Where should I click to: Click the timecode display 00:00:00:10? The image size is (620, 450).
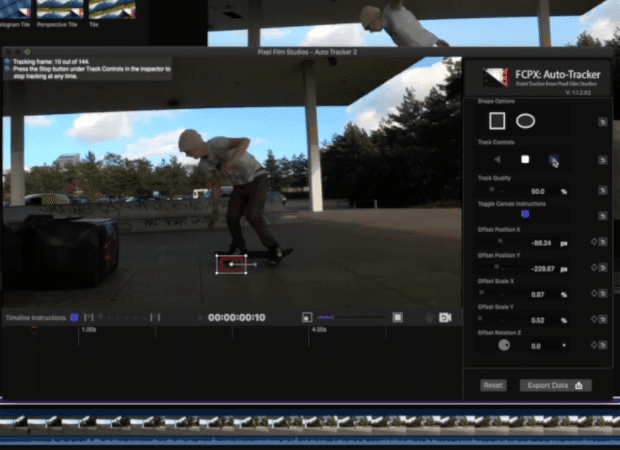pyautogui.click(x=236, y=318)
